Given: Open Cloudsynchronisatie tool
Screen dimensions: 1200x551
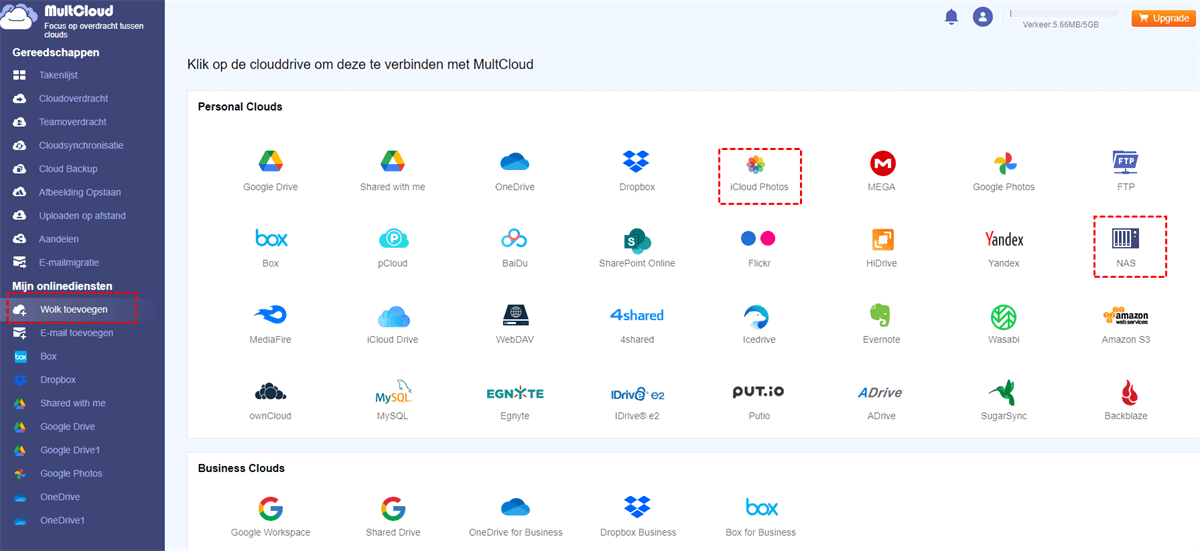Looking at the screenshot, I should pyautogui.click(x=82, y=146).
